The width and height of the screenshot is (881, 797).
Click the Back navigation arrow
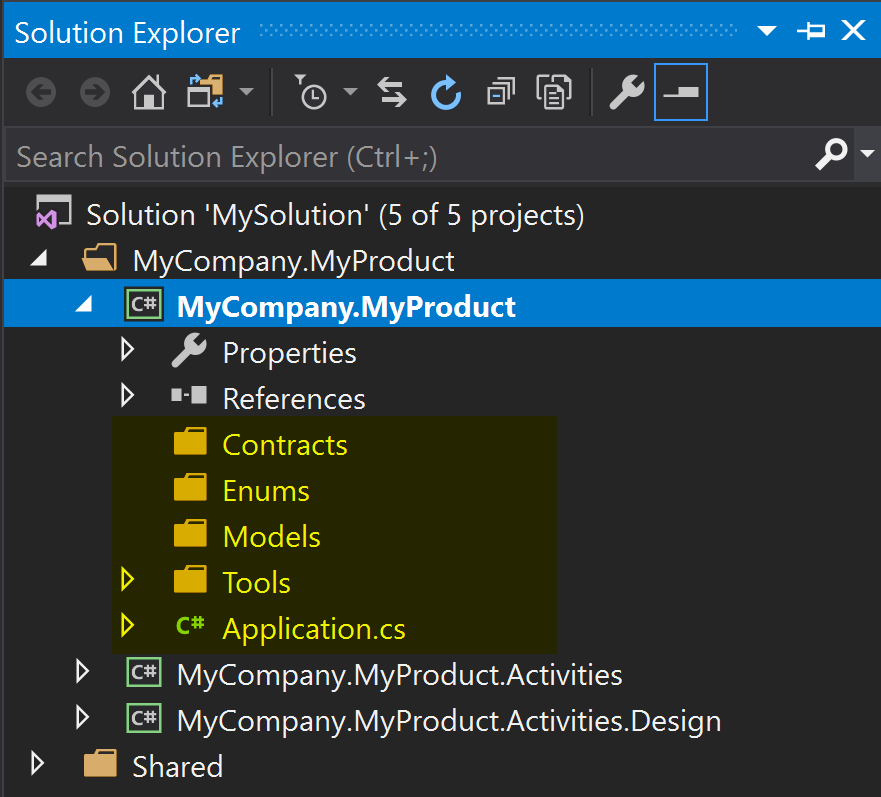[41, 93]
